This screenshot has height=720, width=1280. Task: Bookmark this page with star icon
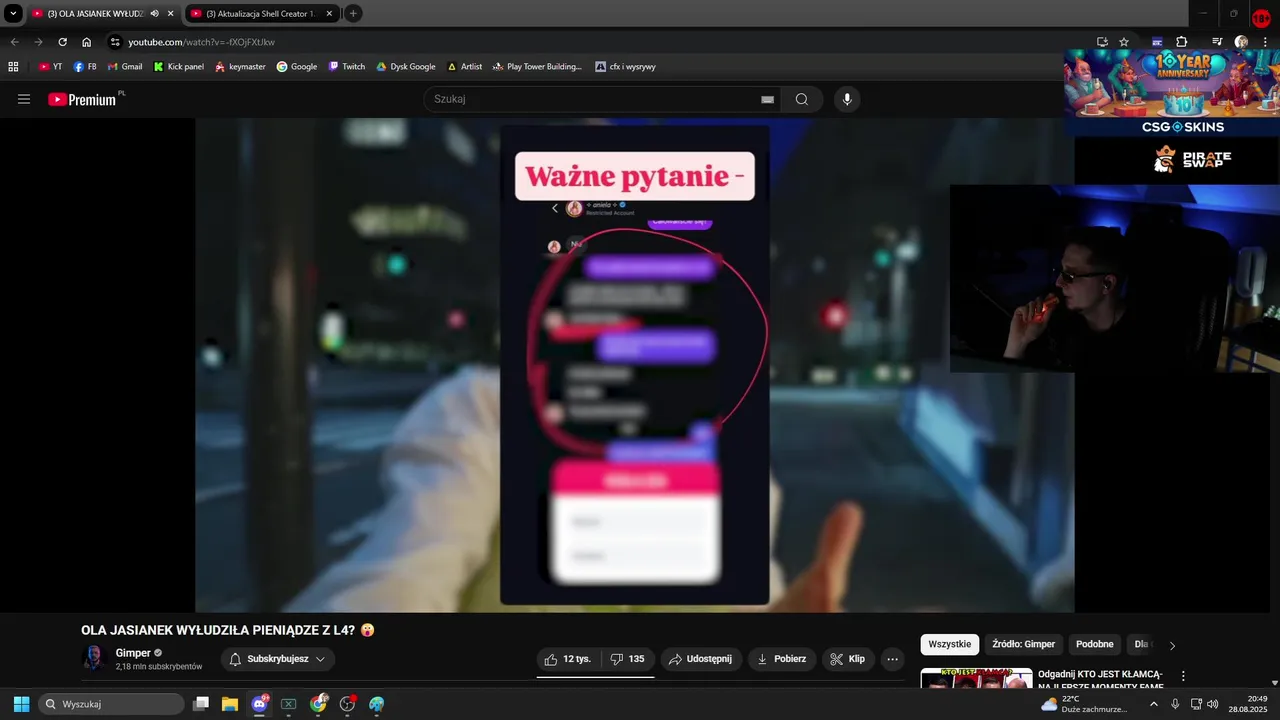click(x=1124, y=42)
